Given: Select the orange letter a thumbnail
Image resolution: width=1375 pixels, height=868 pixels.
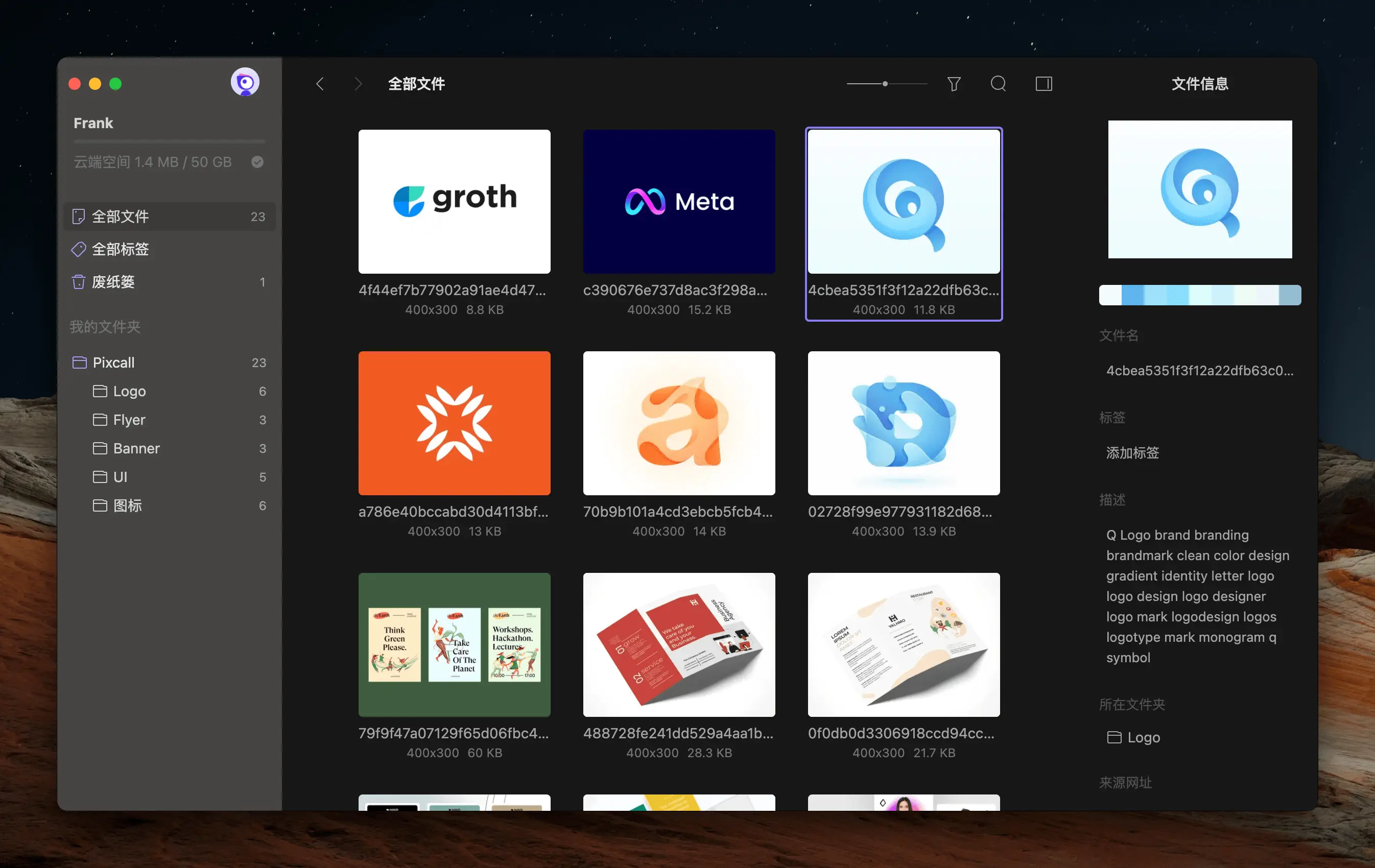Looking at the screenshot, I should coord(679,423).
